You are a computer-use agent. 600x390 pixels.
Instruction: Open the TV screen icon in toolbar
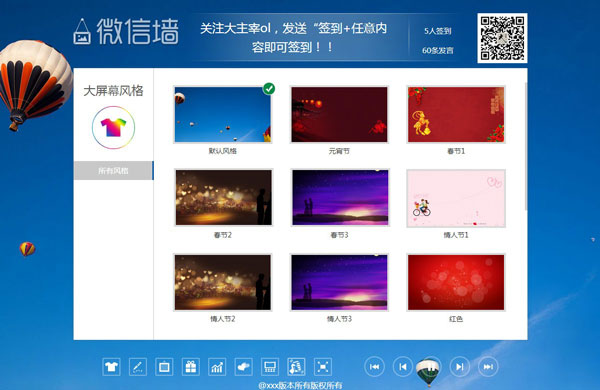(x=164, y=367)
